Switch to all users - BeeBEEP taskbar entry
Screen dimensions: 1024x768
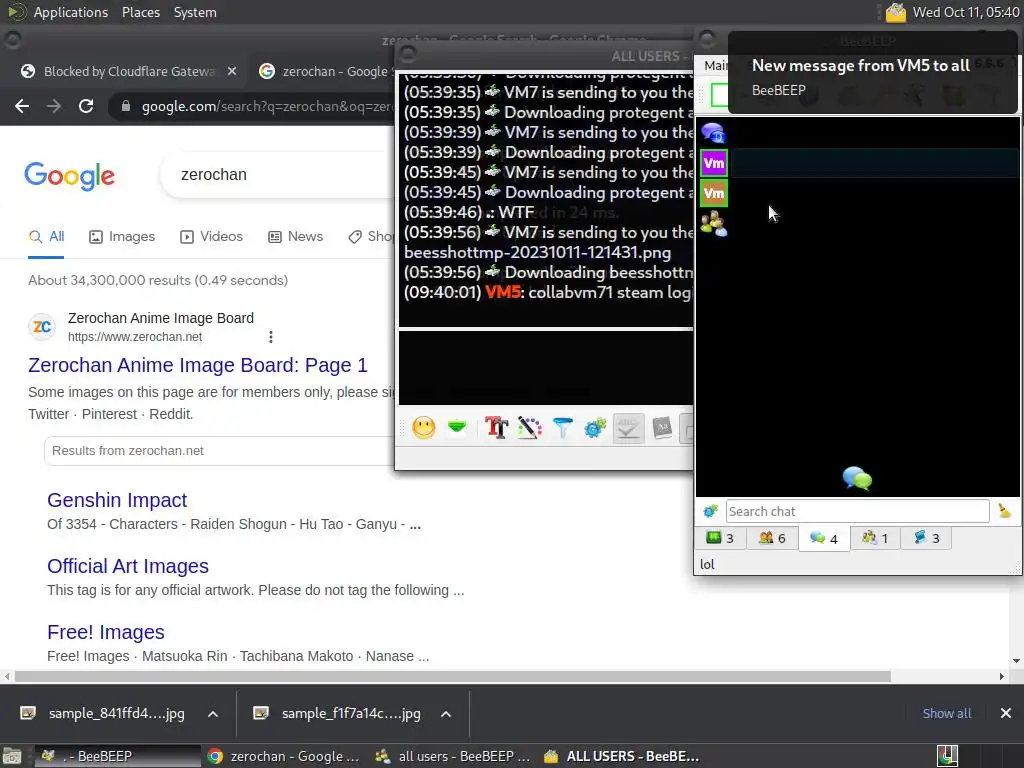453,756
